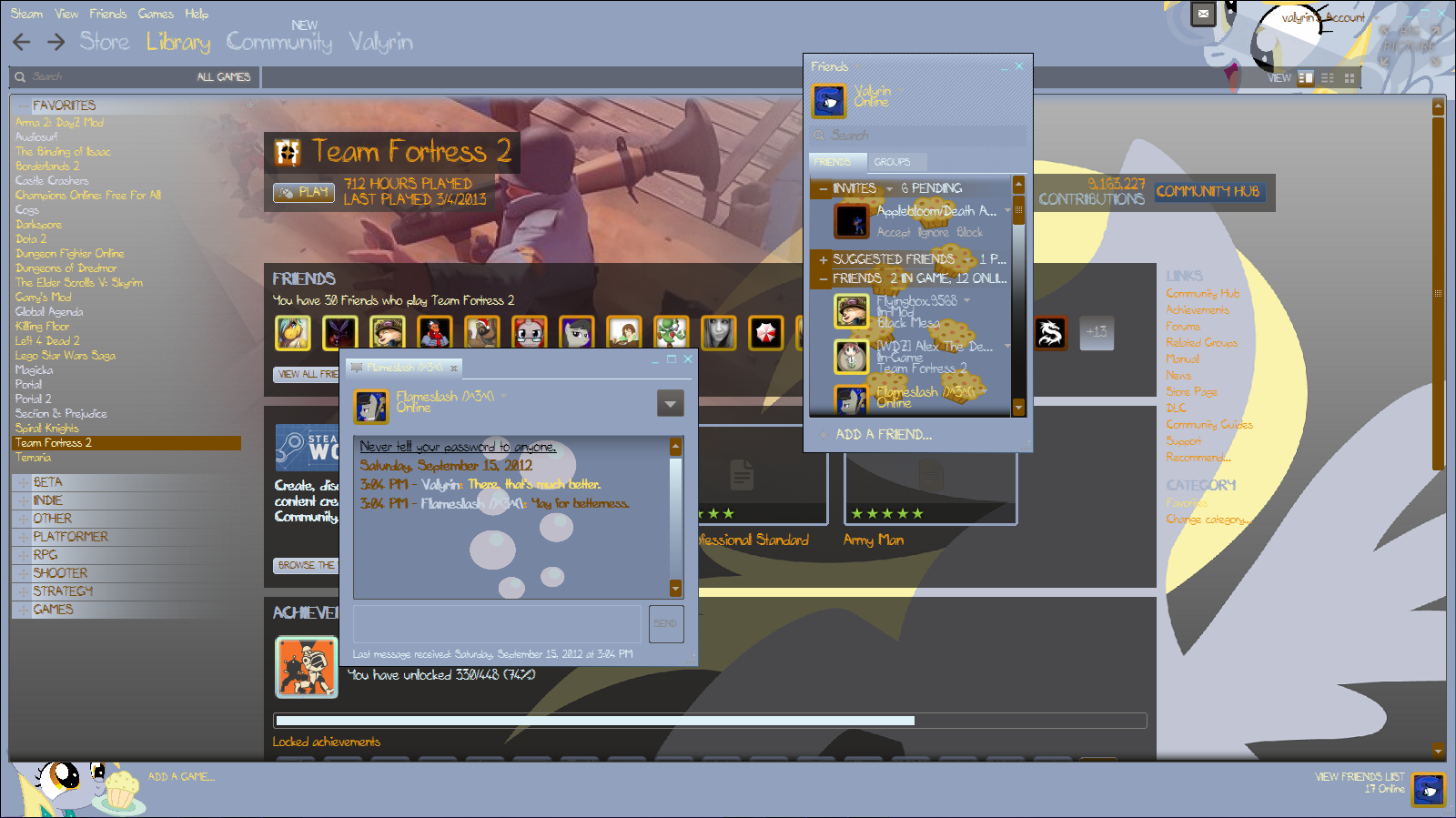Open the View menu
1456x818 pixels.
click(66, 14)
